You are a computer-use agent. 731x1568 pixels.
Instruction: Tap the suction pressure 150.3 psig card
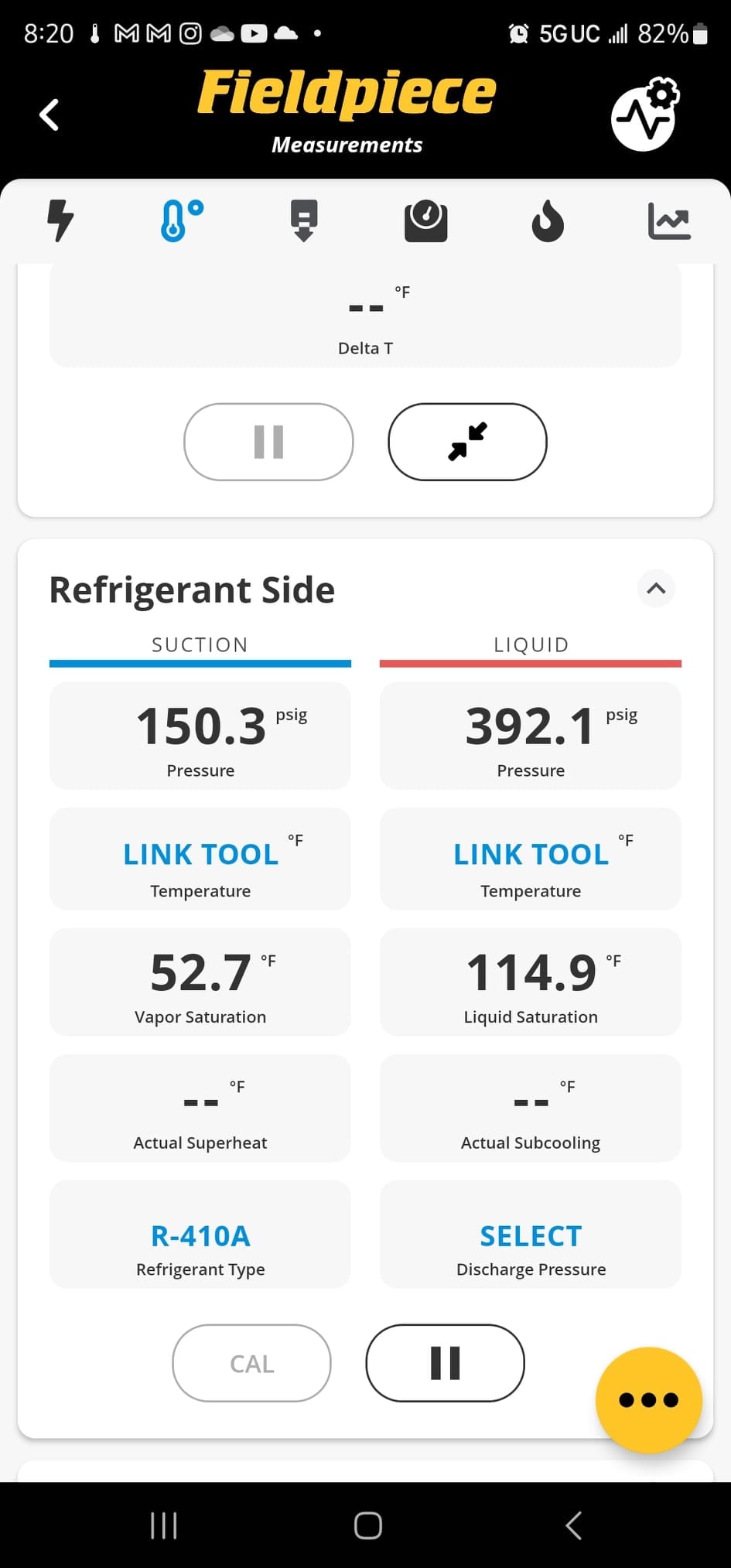[x=200, y=736]
